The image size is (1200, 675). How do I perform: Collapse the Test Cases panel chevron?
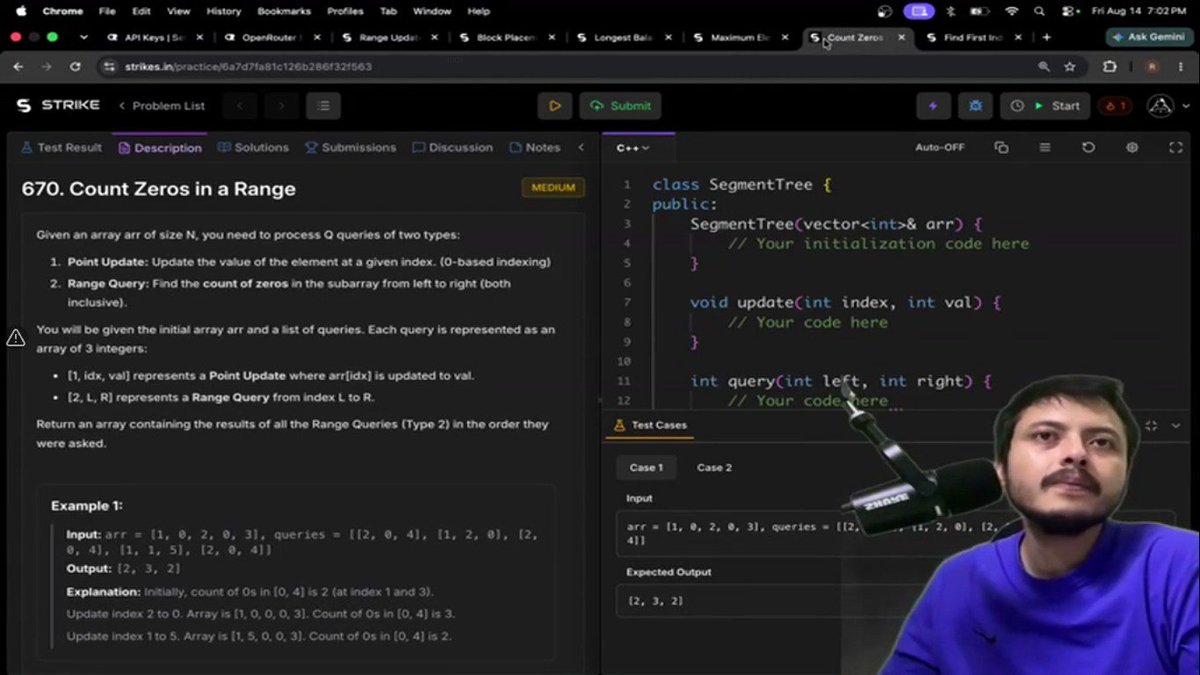click(x=1176, y=425)
